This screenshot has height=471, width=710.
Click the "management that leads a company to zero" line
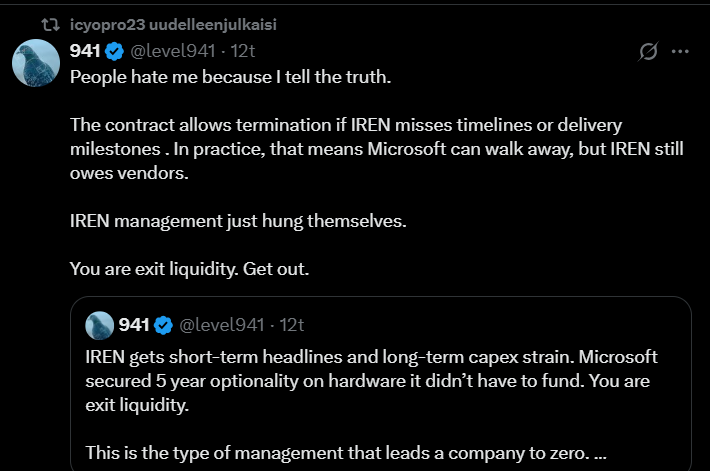pos(340,452)
